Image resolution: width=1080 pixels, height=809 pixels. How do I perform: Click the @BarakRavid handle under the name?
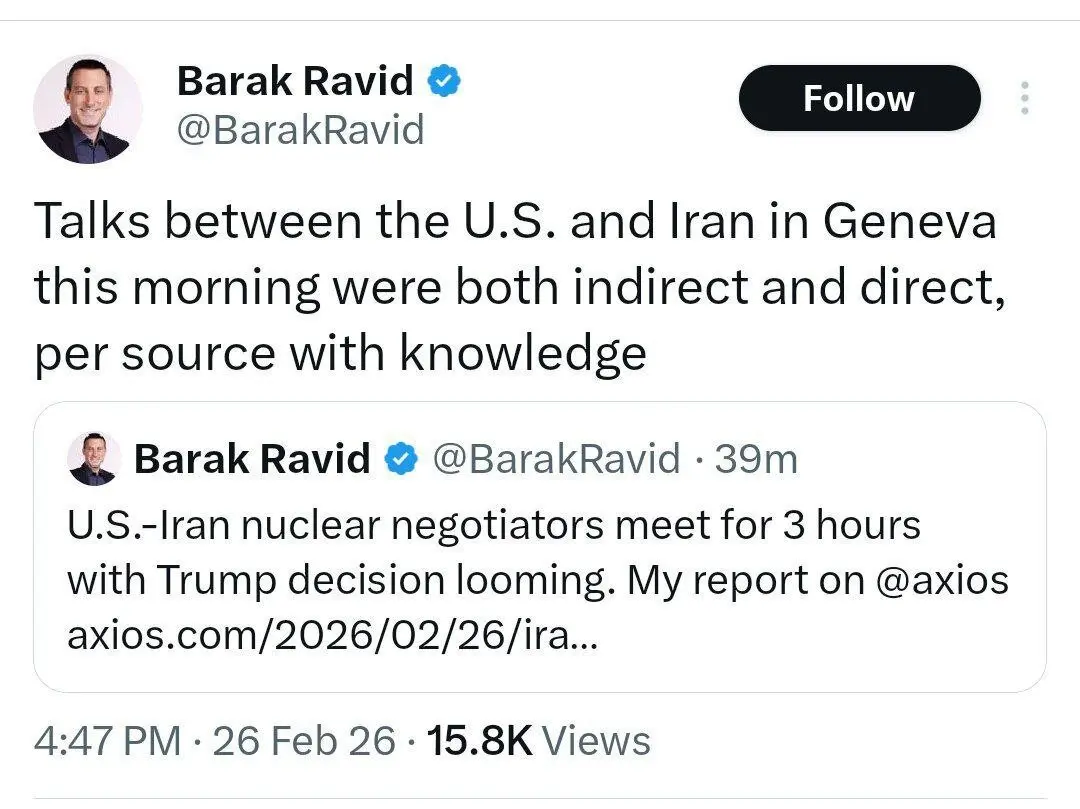pos(299,130)
